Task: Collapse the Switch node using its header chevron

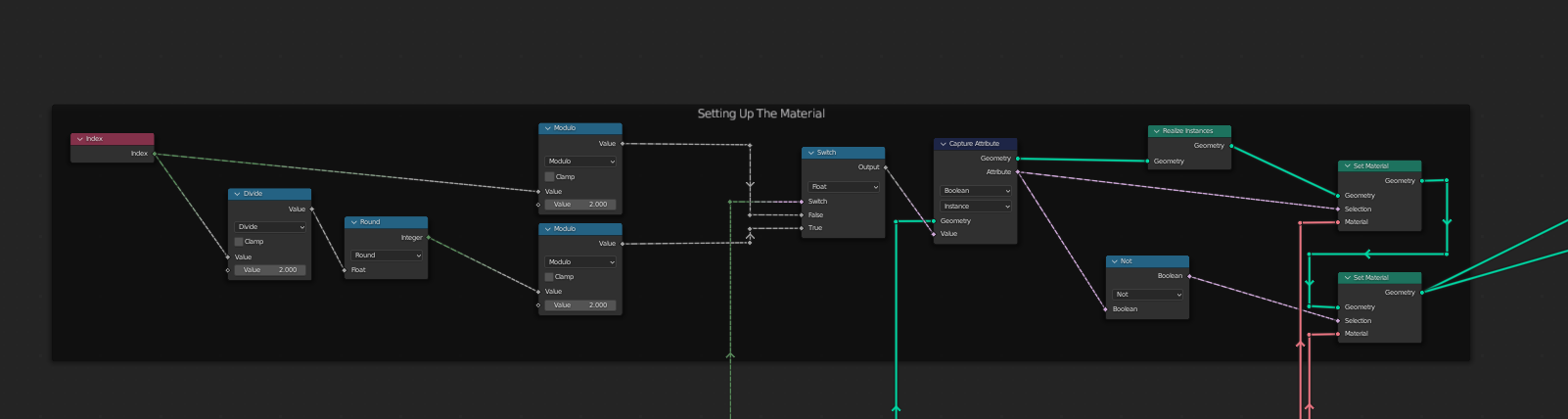Action: (x=810, y=153)
